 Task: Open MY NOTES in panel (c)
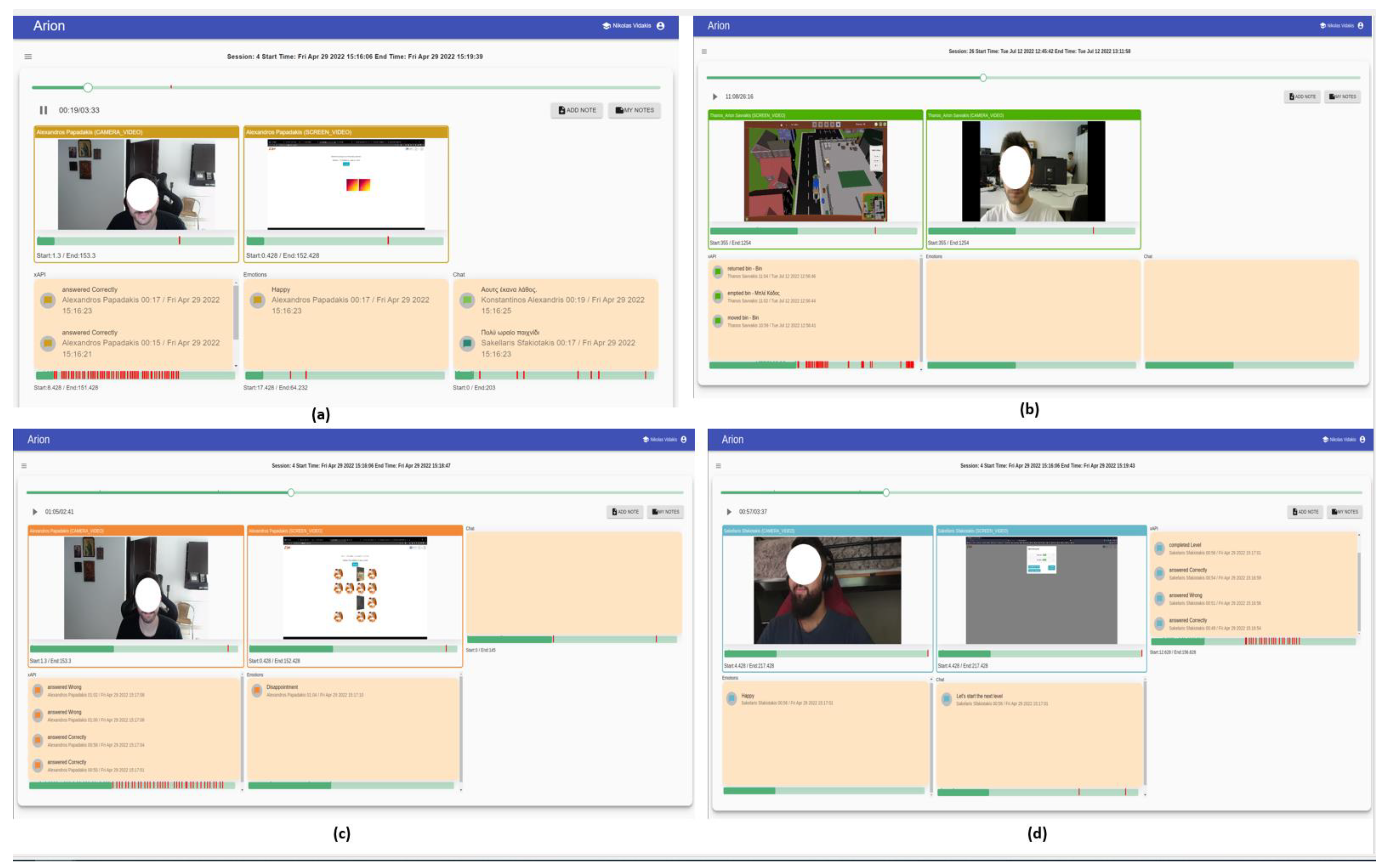point(665,512)
